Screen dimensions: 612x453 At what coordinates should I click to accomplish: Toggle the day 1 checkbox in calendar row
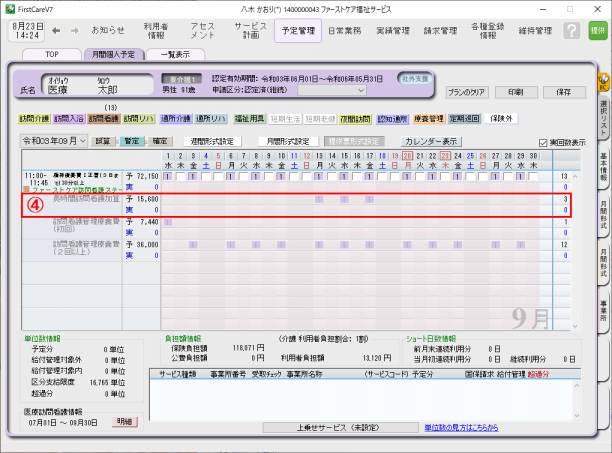point(168,176)
